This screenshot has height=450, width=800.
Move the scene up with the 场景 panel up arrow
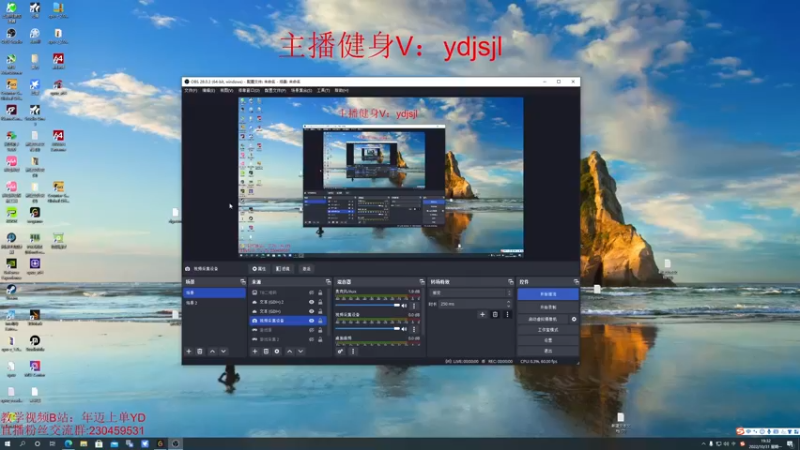[212, 352]
